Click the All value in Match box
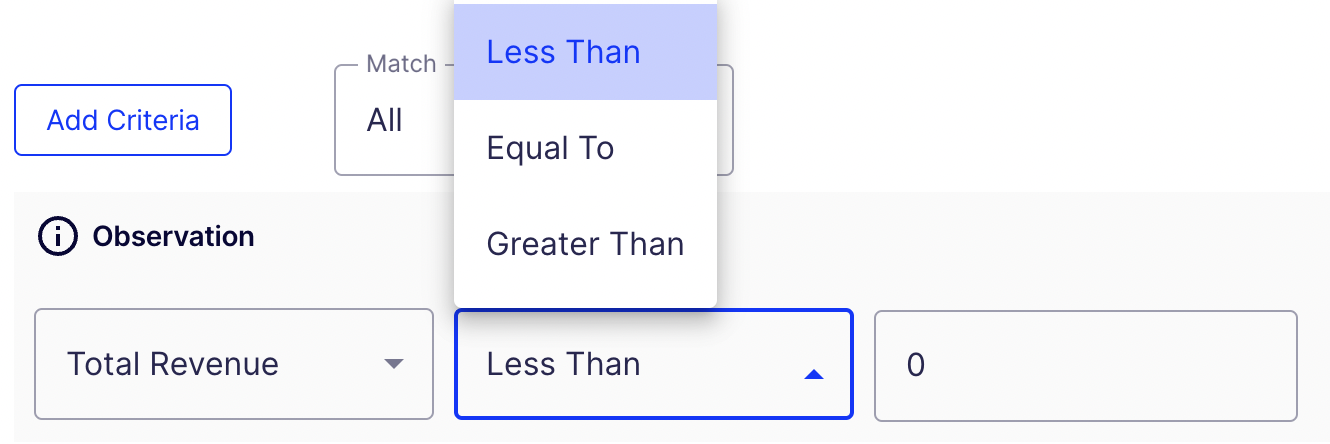Viewport: 1330px width, 444px height. 385,121
